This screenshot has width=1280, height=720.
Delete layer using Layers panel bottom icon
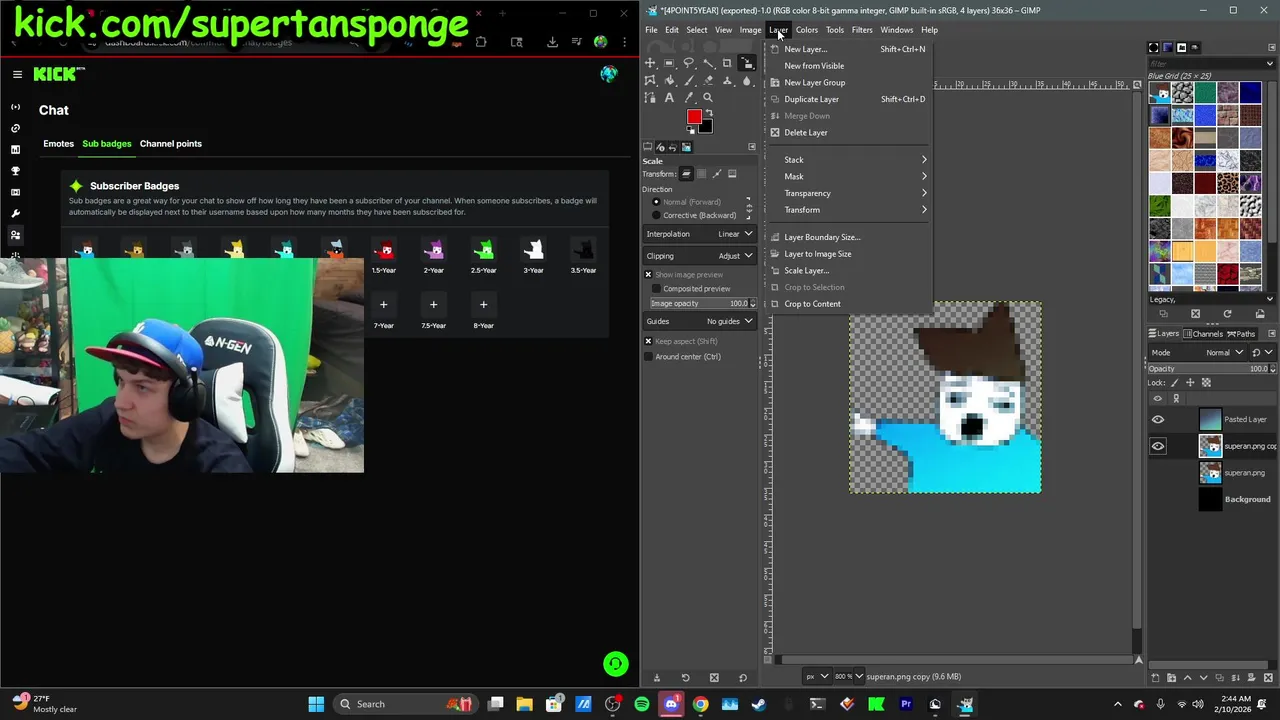(1268, 678)
